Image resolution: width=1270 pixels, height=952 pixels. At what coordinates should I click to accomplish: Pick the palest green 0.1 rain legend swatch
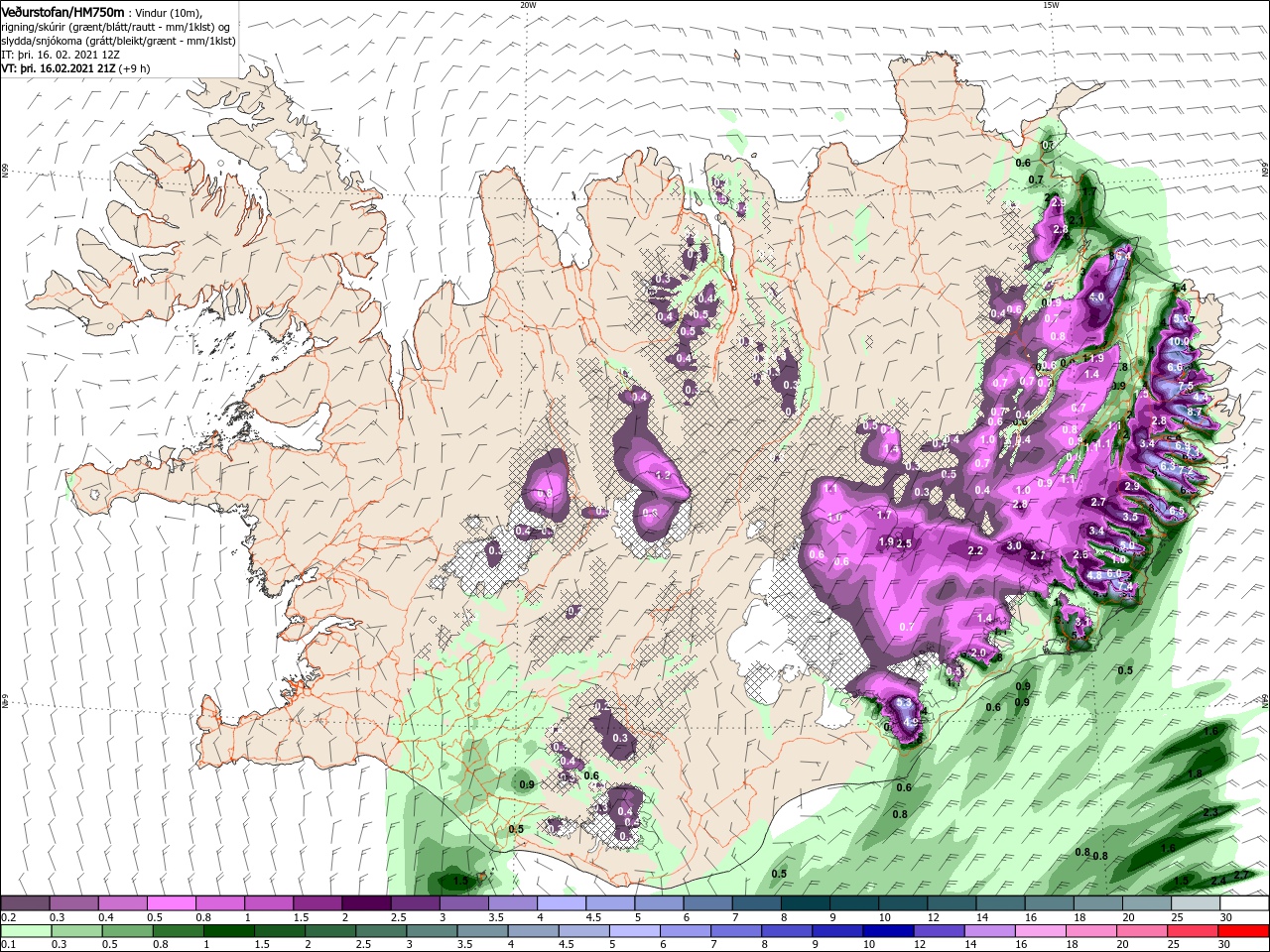coord(25,930)
